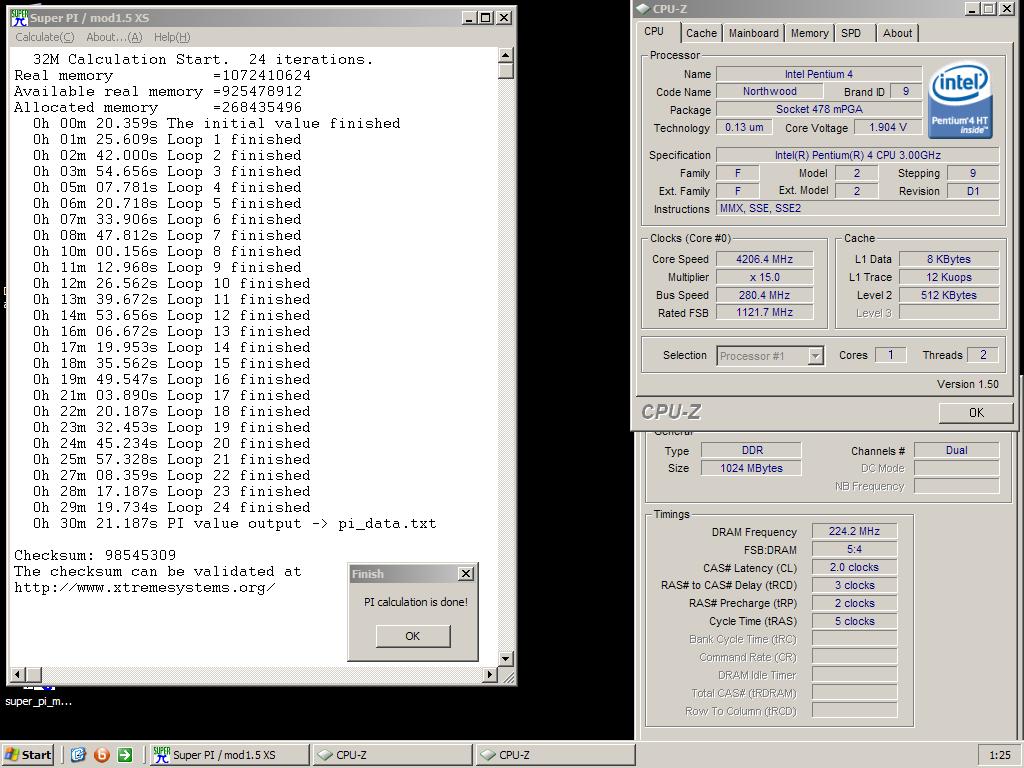The width and height of the screenshot is (1024, 768).
Task: Switch to the Memory tab in CPU-Z
Action: coord(809,33)
